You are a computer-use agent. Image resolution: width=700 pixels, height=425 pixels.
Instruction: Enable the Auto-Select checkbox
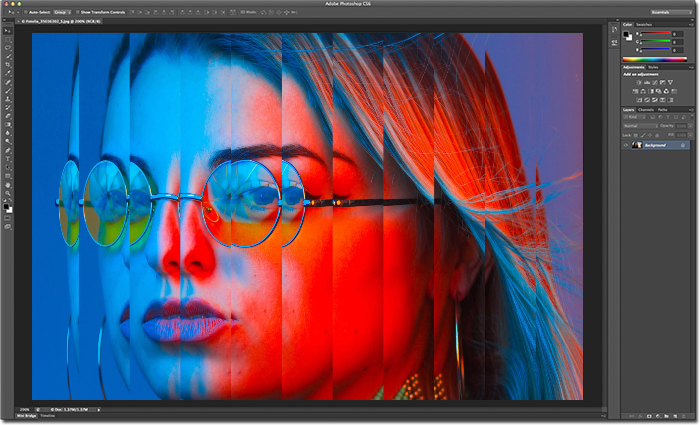point(26,12)
